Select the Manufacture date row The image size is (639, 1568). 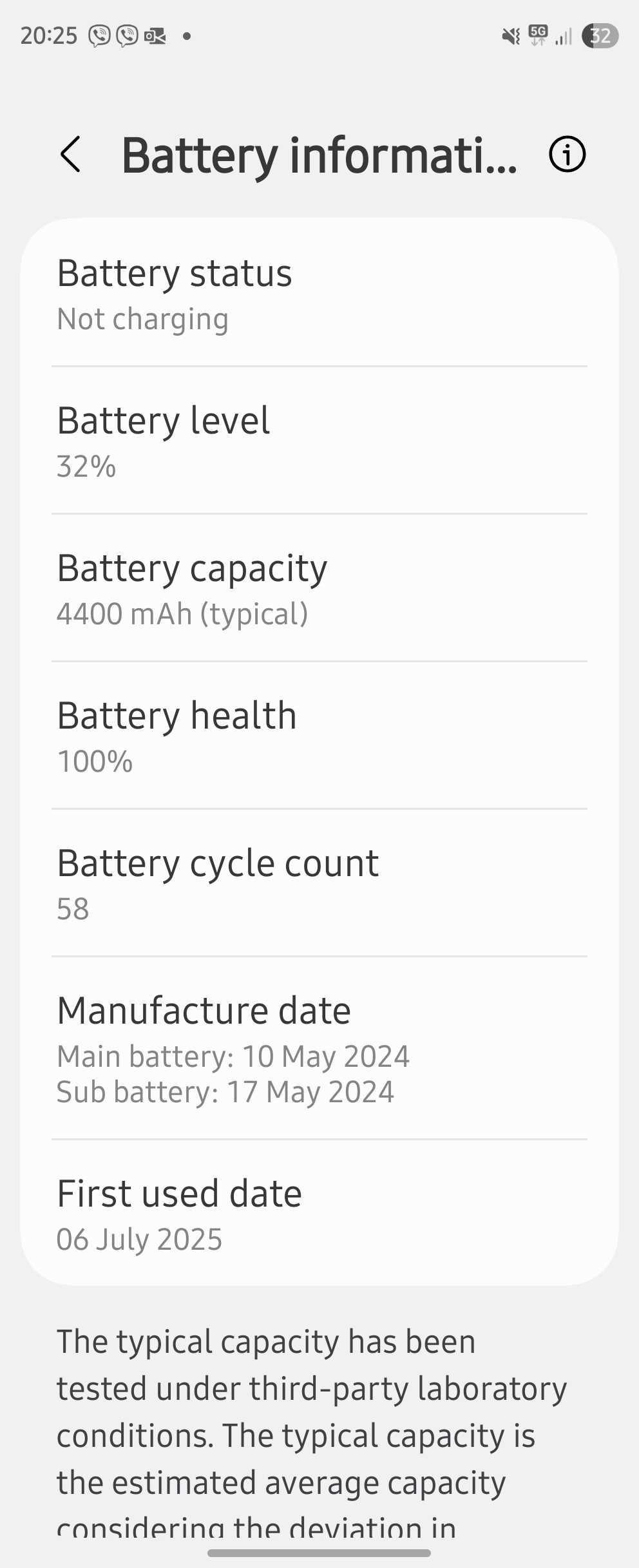coord(319,1048)
